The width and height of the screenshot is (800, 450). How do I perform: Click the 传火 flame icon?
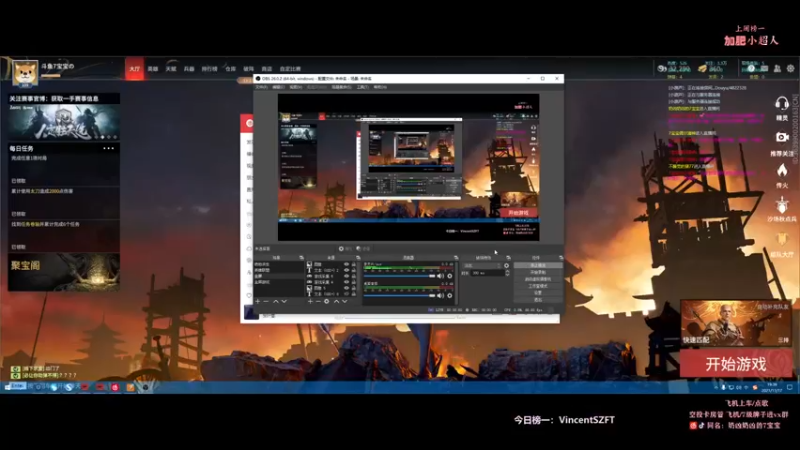point(782,170)
